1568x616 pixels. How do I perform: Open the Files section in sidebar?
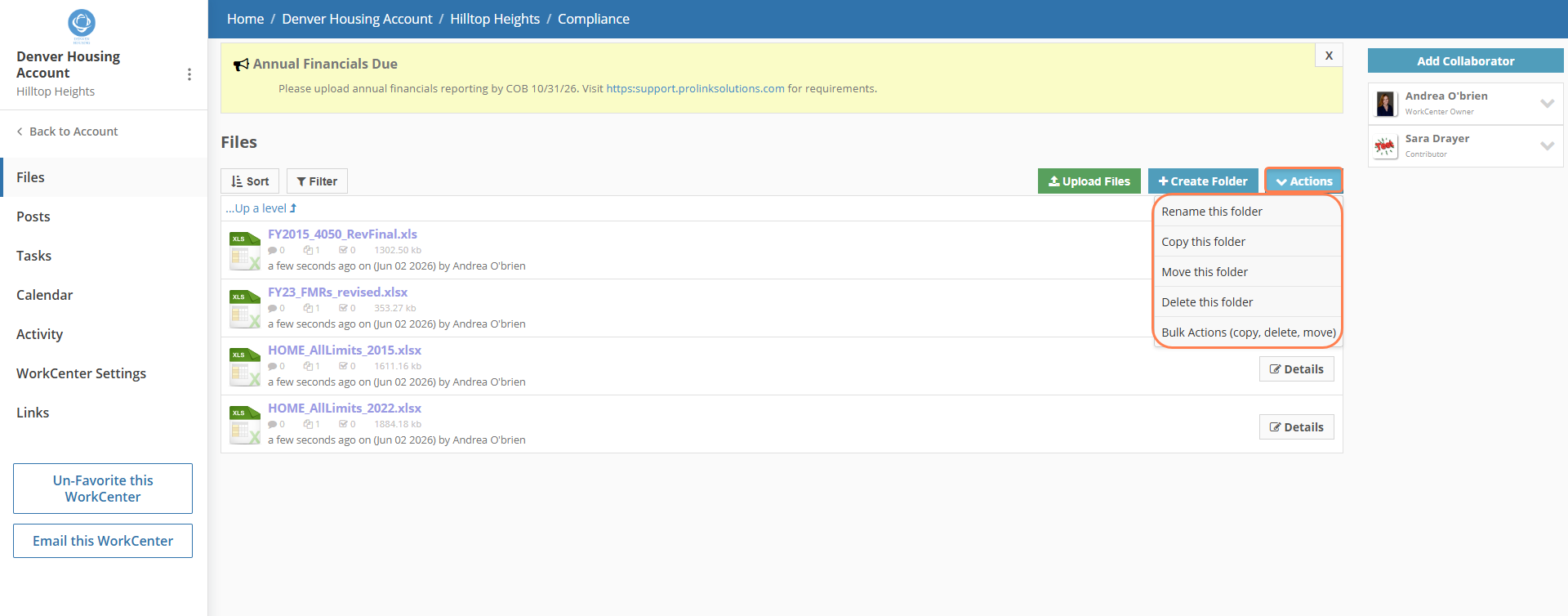[104, 177]
